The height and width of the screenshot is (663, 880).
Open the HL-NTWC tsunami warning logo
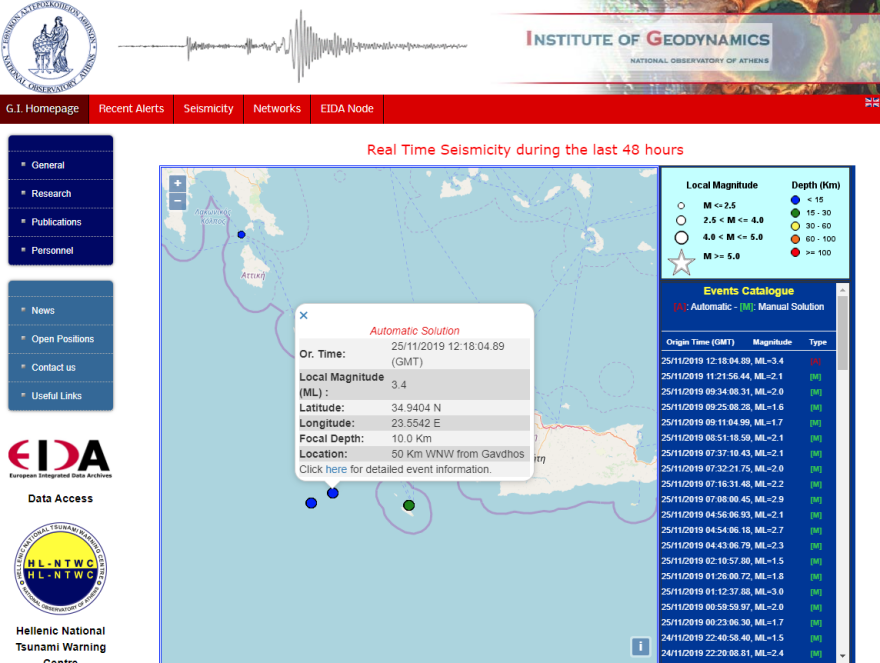pyautogui.click(x=60, y=569)
